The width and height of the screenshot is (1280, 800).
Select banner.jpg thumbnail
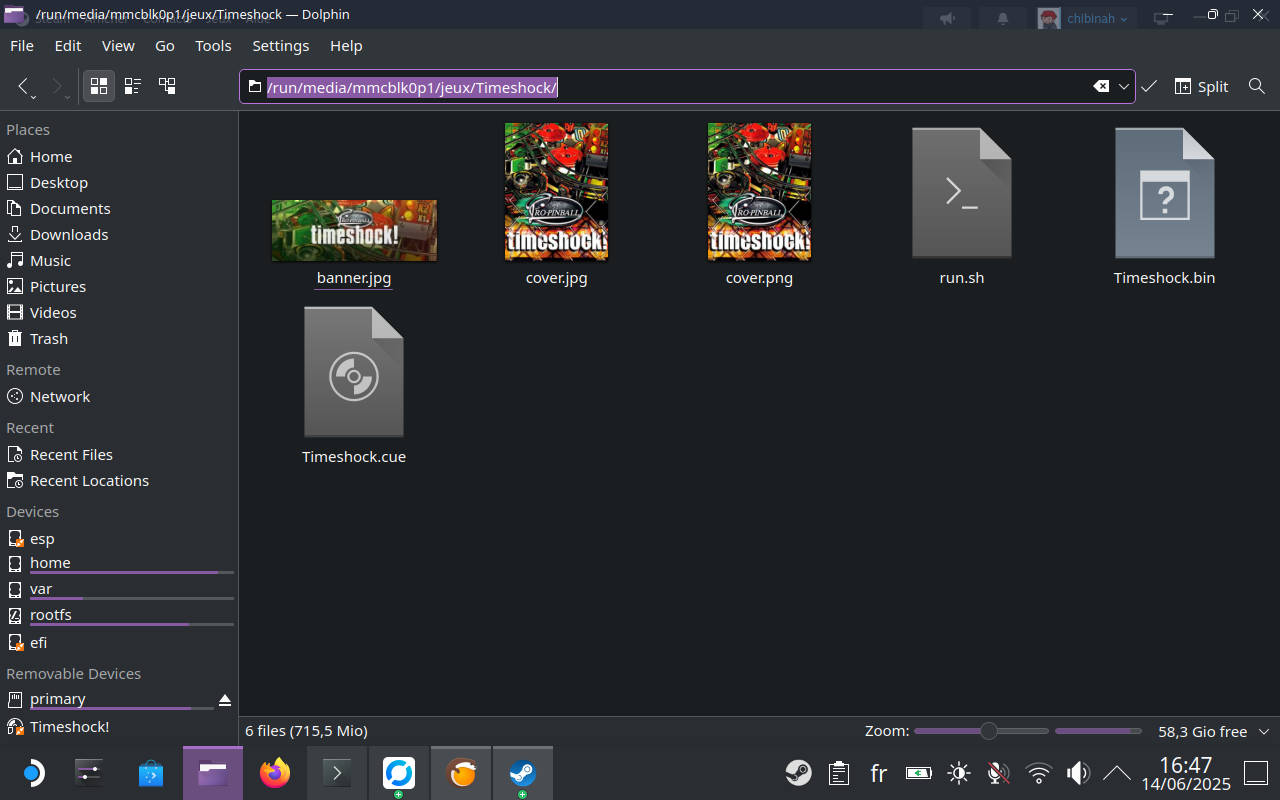[354, 230]
